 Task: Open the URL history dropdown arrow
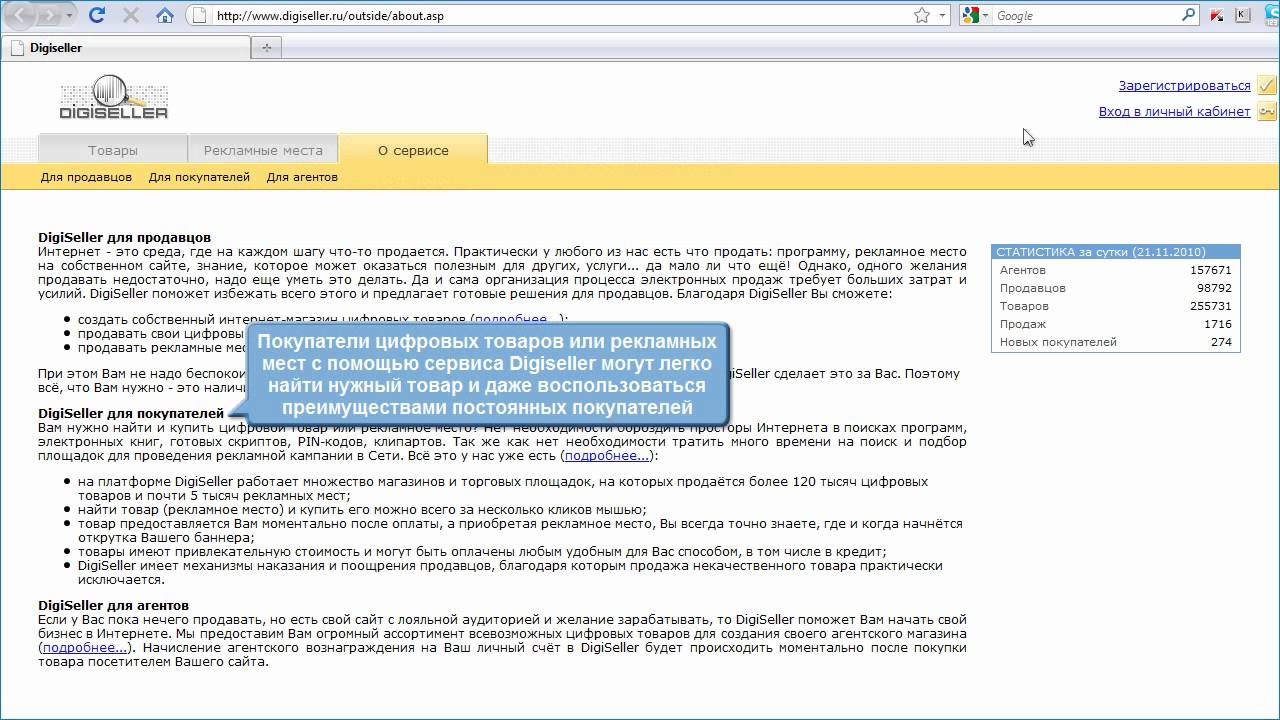tap(943, 16)
